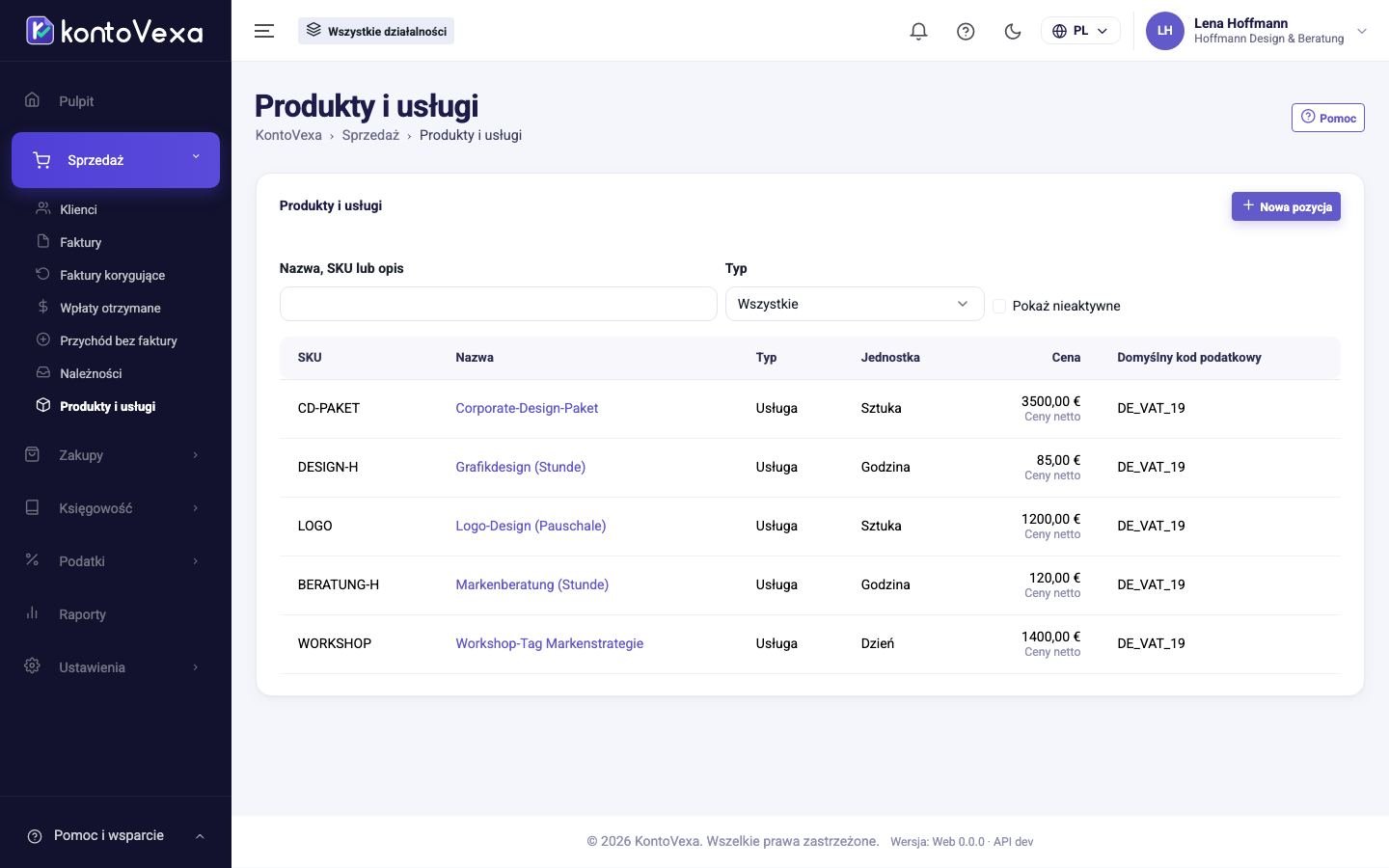Screen dimensions: 1389x868
Task: Enable the Pokaż nieaktywne checkbox
Action: click(x=999, y=306)
